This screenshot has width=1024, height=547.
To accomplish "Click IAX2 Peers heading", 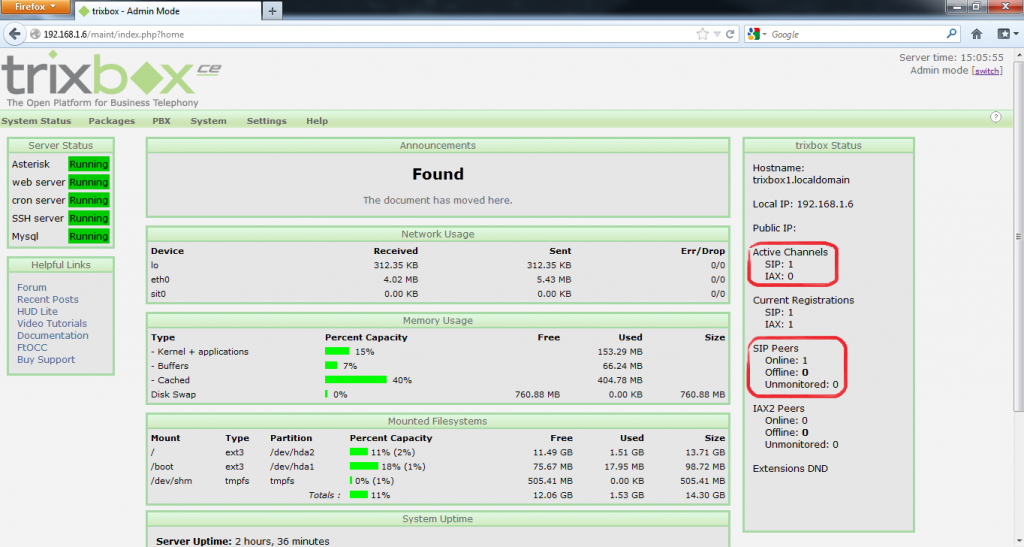I will coord(778,409).
